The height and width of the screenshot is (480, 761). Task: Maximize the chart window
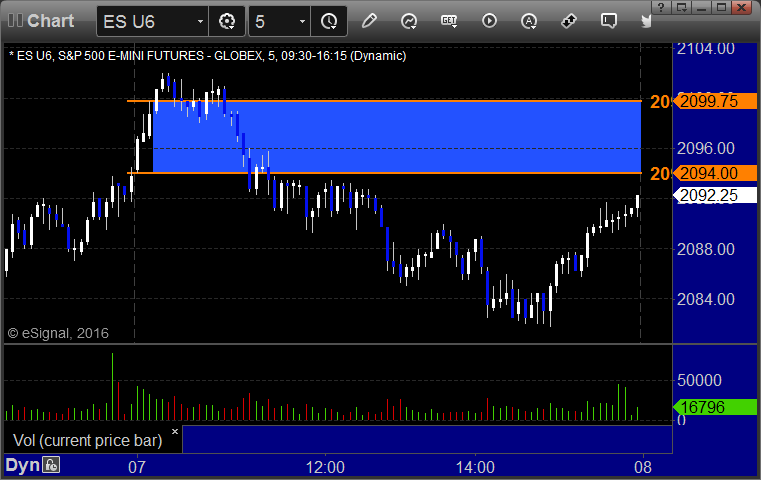(722, 7)
